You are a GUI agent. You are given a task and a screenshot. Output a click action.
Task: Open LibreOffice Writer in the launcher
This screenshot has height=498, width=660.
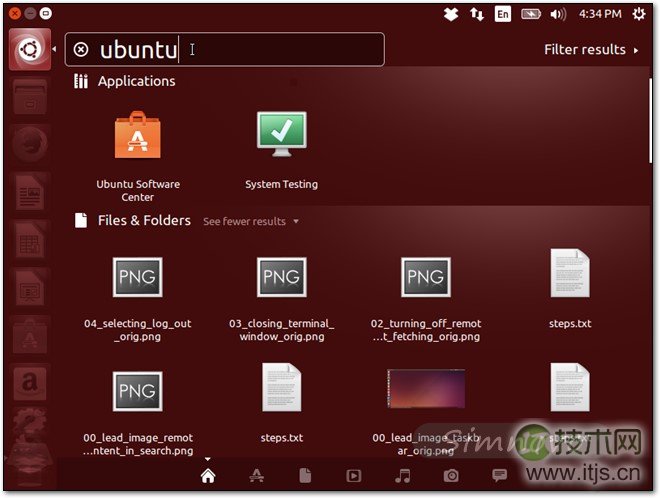click(x=29, y=192)
